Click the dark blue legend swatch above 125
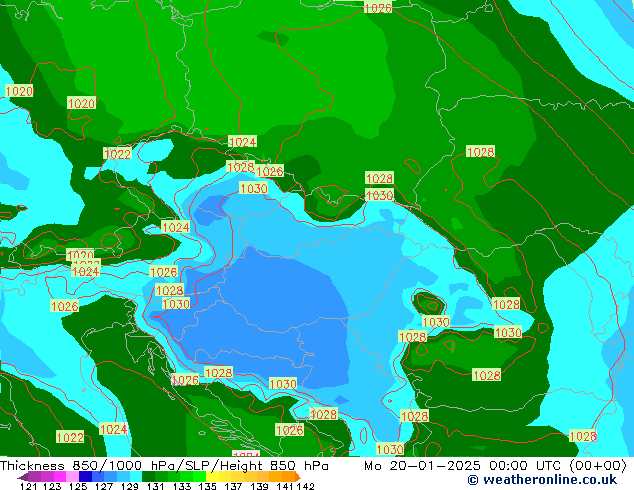 coord(85,476)
